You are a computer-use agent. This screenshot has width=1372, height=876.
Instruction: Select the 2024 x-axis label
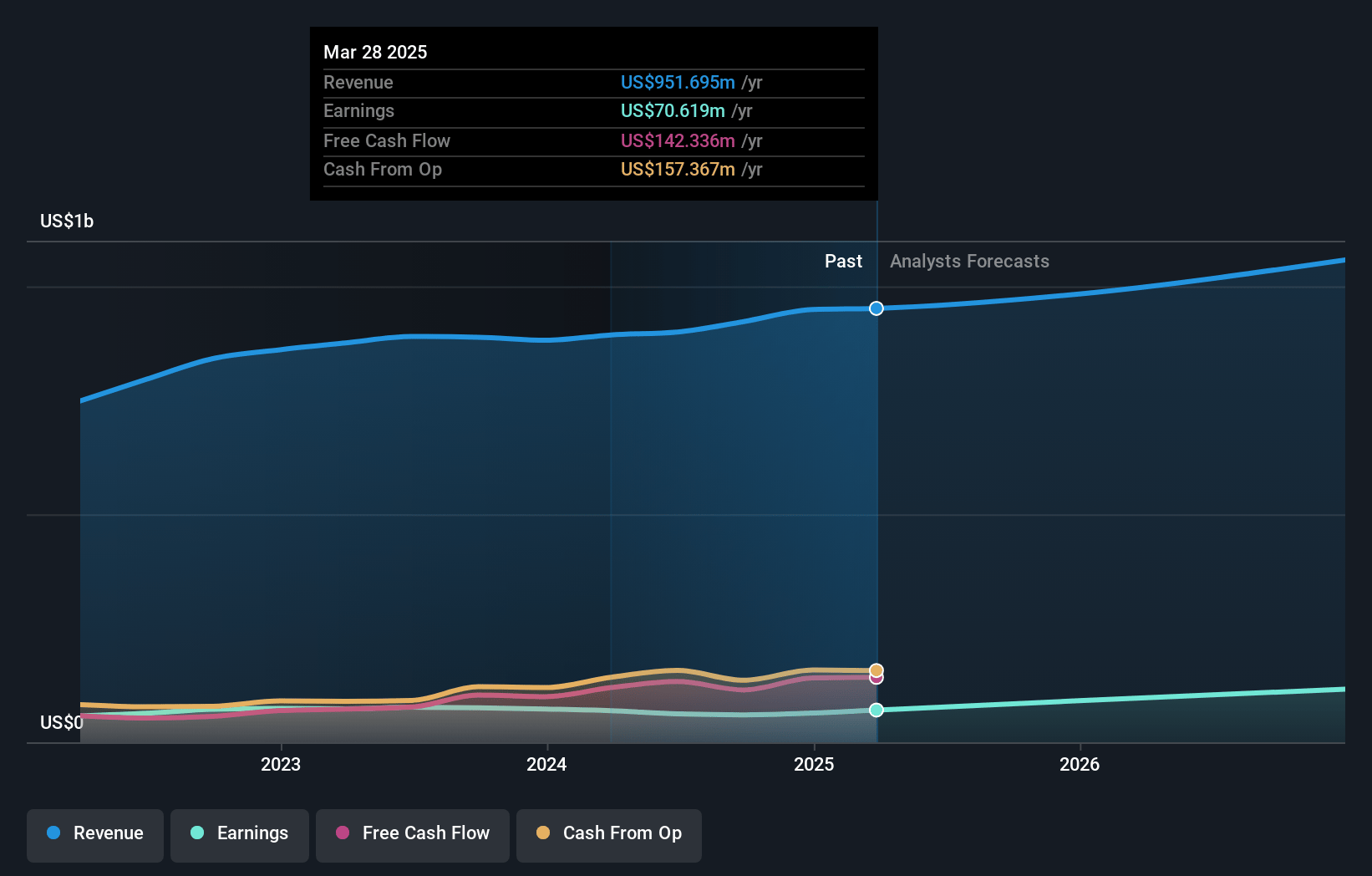tap(546, 764)
